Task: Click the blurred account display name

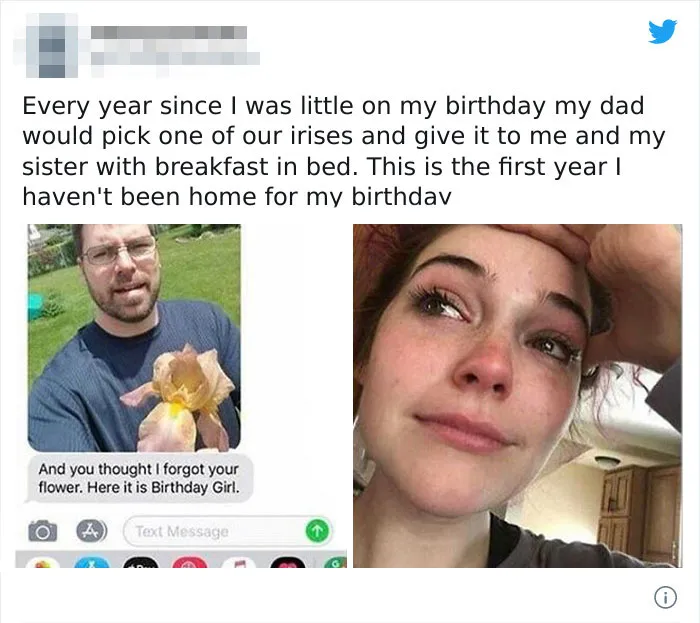Action: click(169, 33)
